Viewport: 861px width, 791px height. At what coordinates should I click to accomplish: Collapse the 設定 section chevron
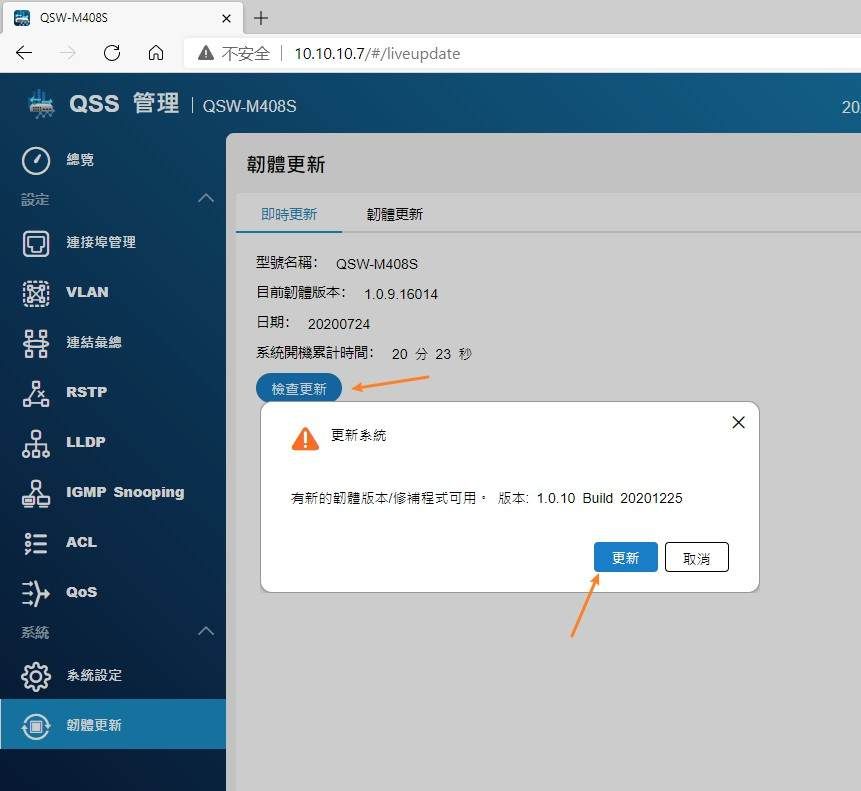click(x=206, y=199)
